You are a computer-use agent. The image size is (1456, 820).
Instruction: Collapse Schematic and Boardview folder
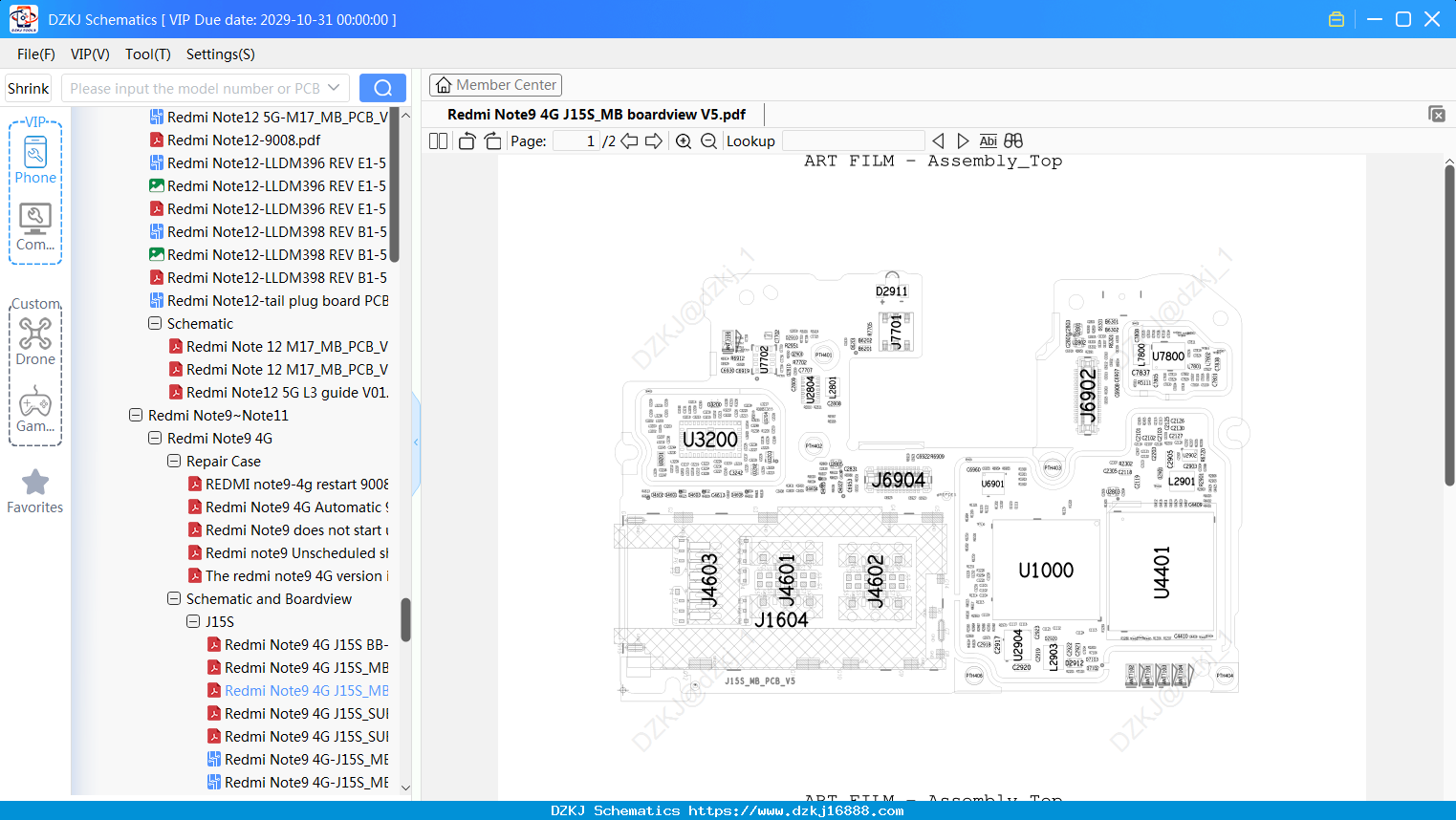coord(174,598)
